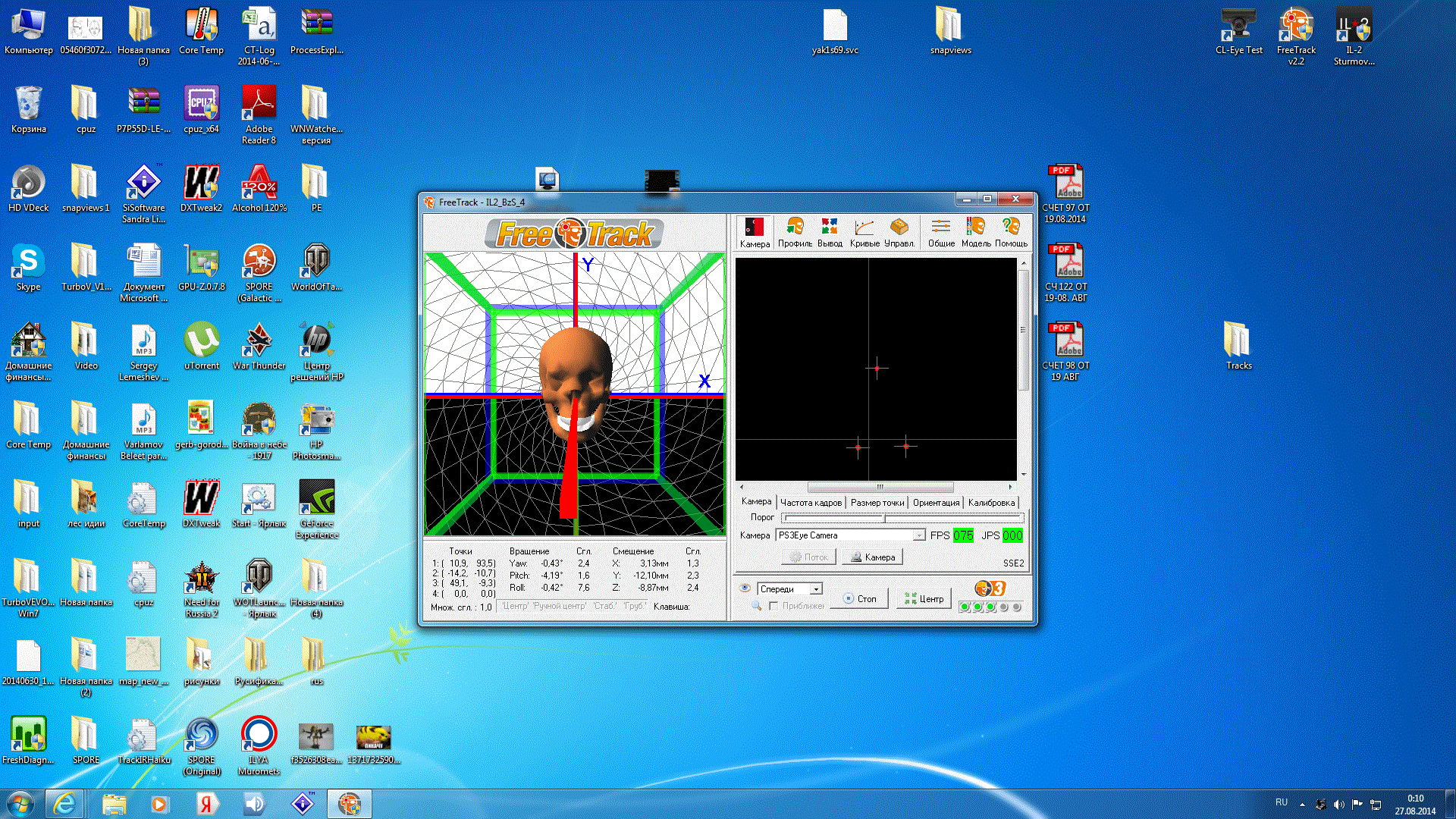The height and width of the screenshot is (819, 1456).
Task: Open Internet Explorer from taskbar
Action: click(64, 804)
